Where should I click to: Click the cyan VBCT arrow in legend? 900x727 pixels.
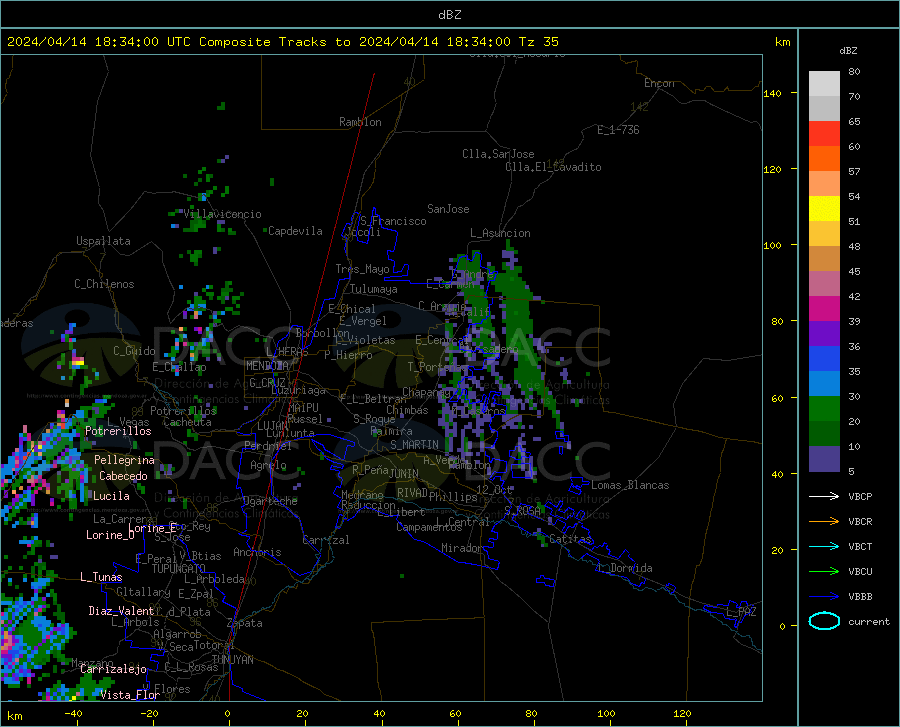[x=824, y=546]
